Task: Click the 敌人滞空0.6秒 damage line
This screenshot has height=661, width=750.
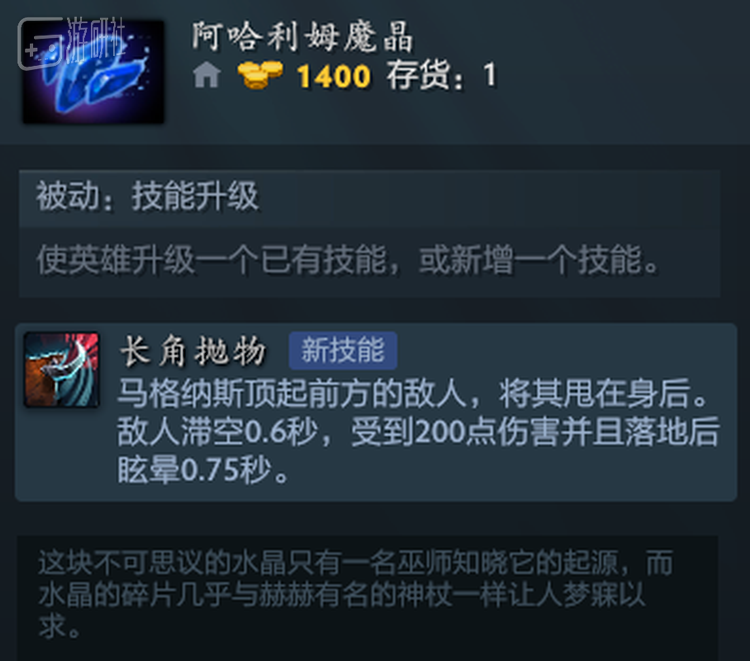Action: pos(418,431)
